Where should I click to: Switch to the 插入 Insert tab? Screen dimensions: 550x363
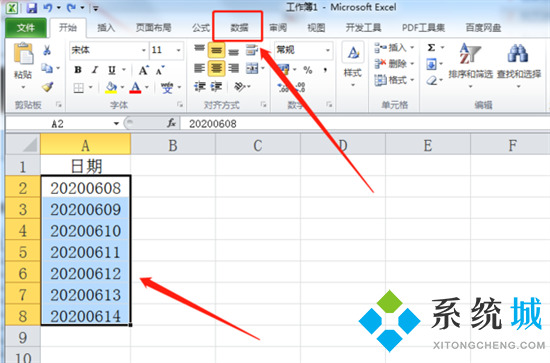(106, 27)
